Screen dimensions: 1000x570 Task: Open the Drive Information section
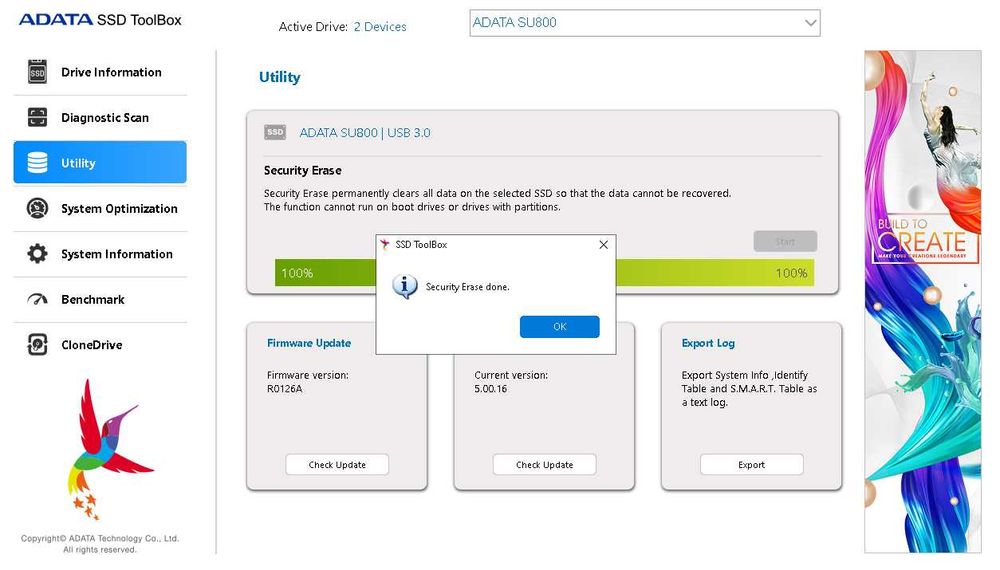[100, 72]
